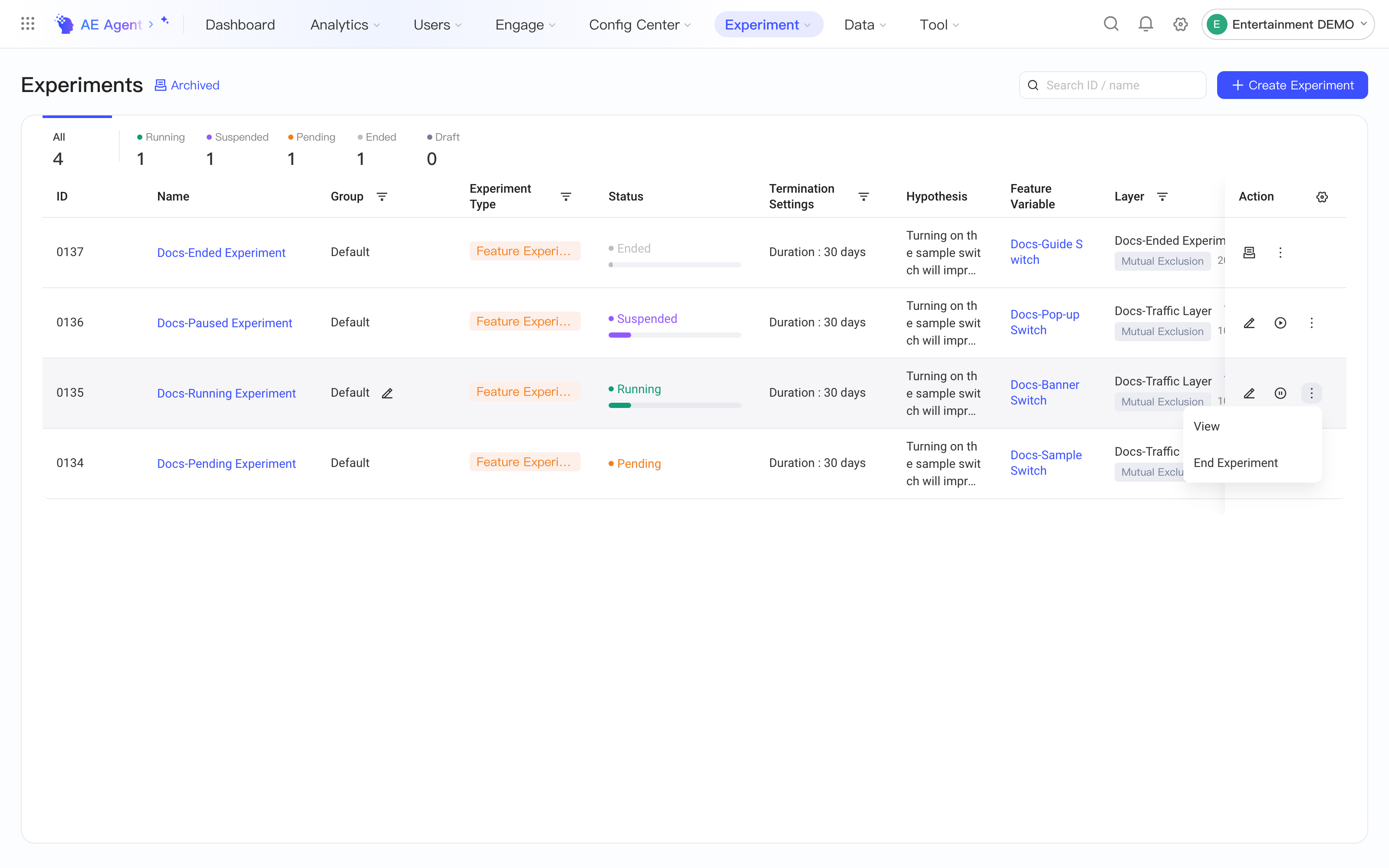Resume the Docs-Paused Experiment
Viewport: 1389px width, 868px height.
click(x=1280, y=323)
